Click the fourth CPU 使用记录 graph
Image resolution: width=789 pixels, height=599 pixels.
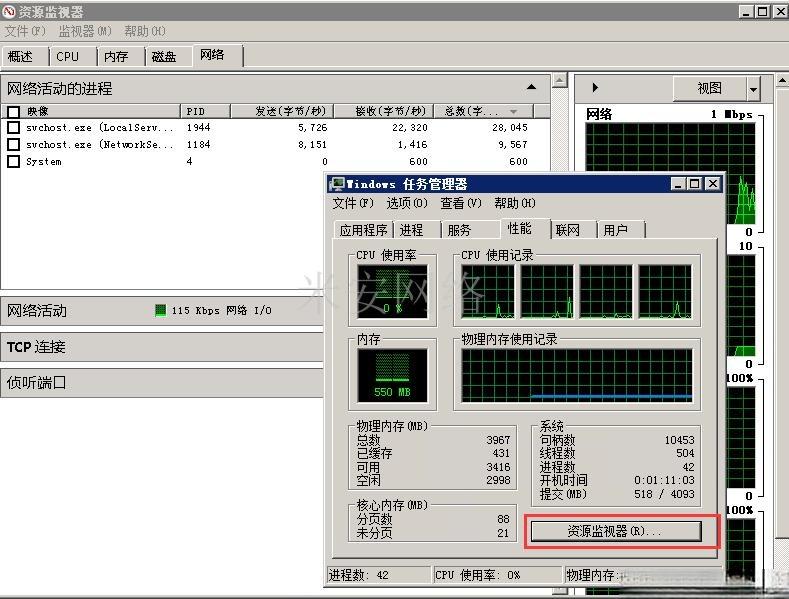click(665, 292)
